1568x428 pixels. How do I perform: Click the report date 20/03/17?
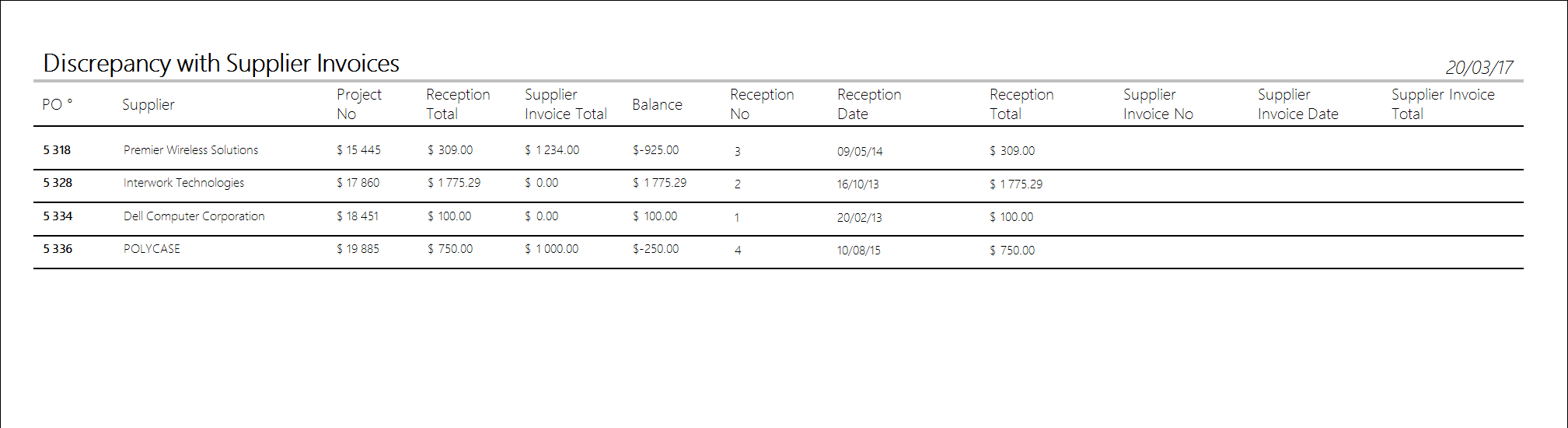(1479, 68)
